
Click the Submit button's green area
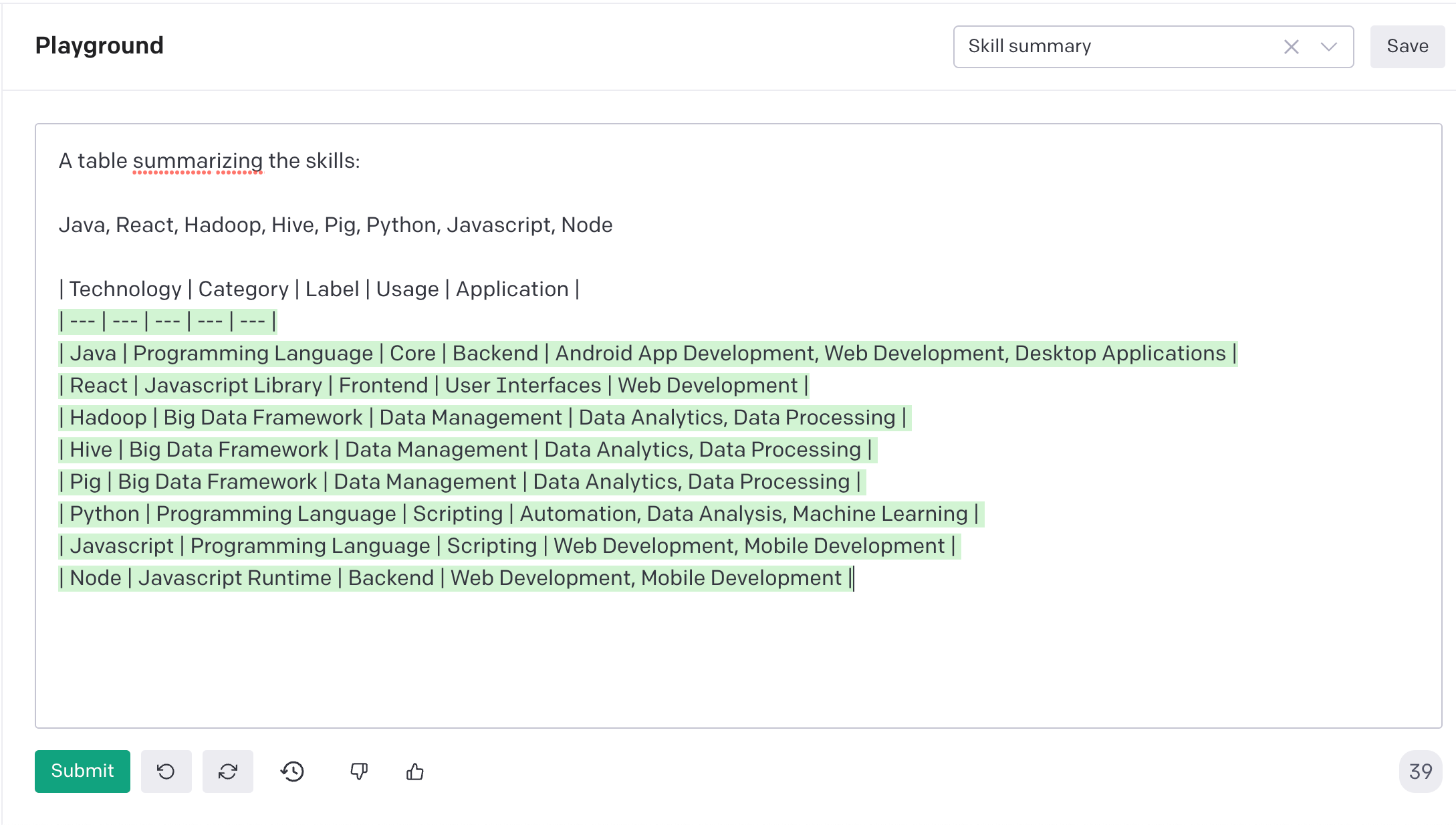82,771
